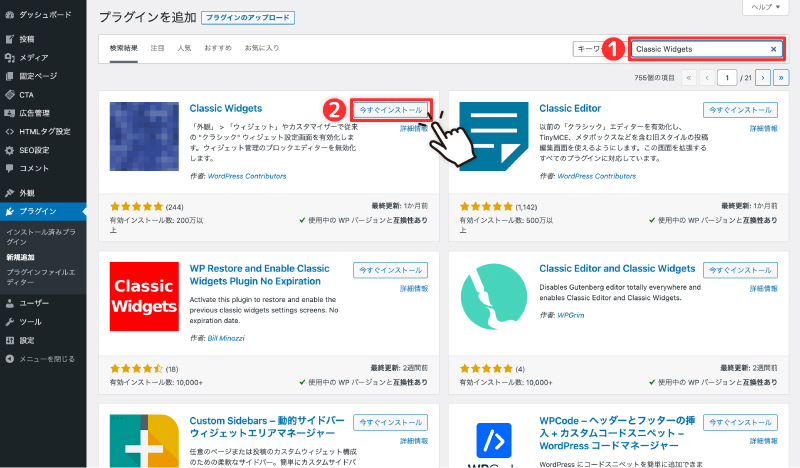Select the 固定ページ pages icon
Viewport: 800px width, 468px height.
tap(9, 76)
